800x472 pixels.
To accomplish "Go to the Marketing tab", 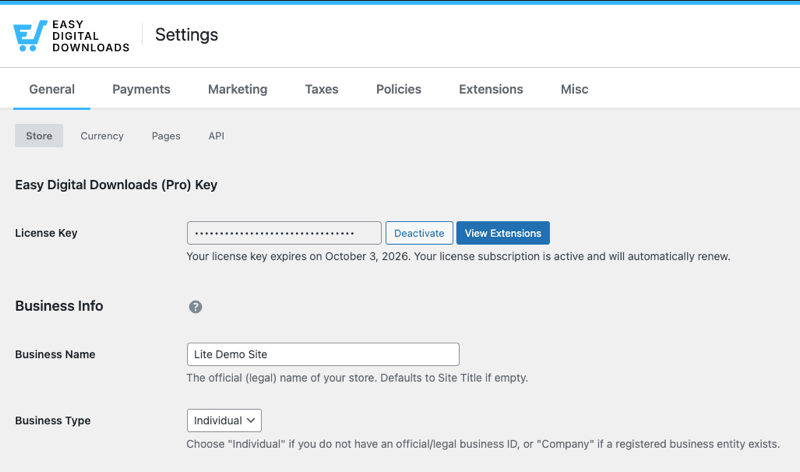I will tap(237, 89).
